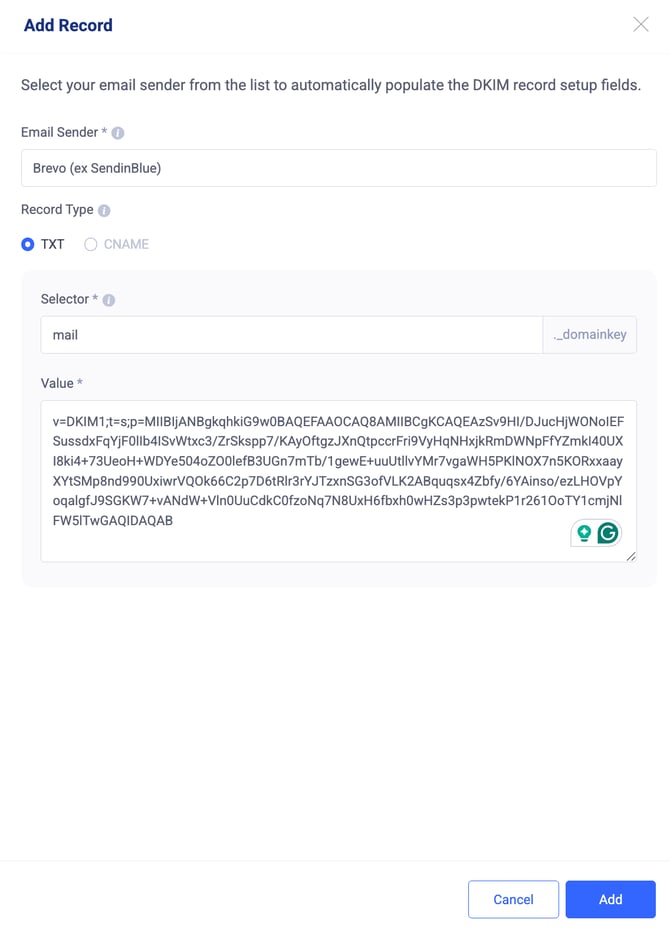Focus the Selector input containing mail
Screen dimensions: 670x936
(x=291, y=335)
